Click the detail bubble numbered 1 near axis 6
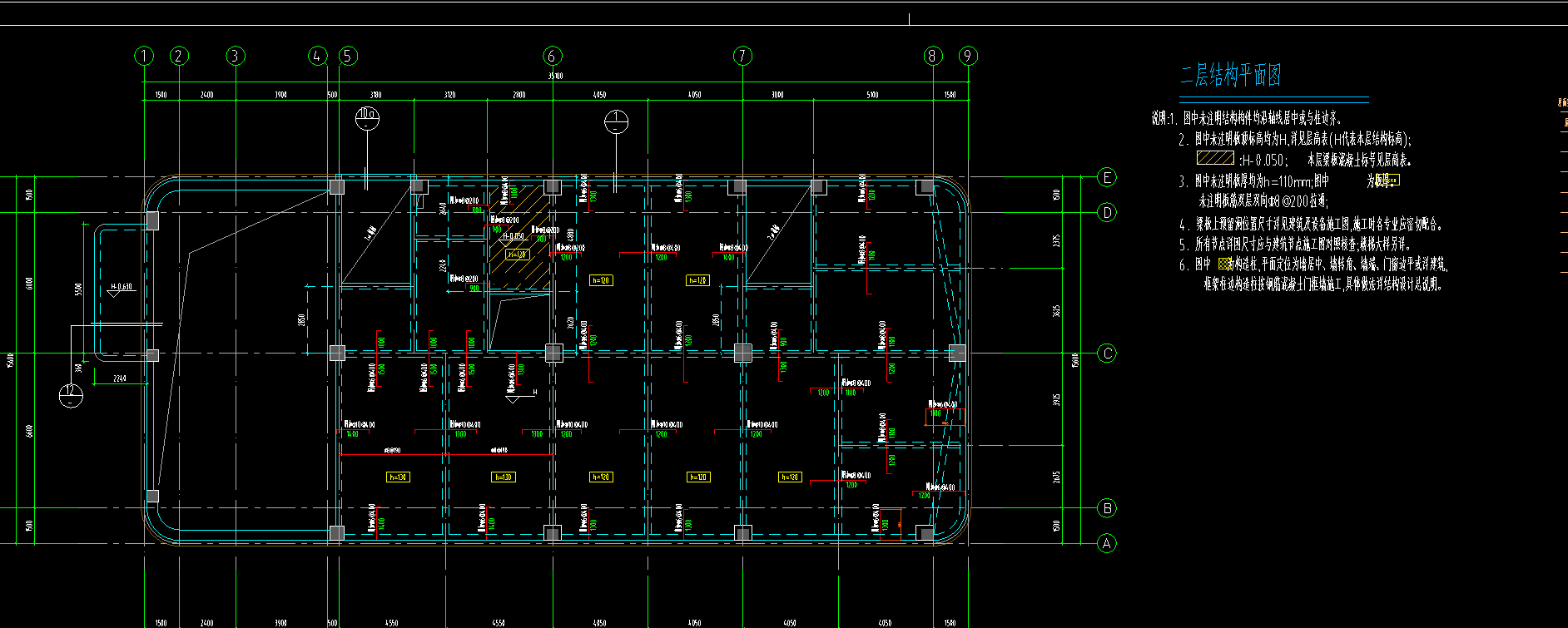Viewport: 1568px width, 628px height. (x=616, y=122)
